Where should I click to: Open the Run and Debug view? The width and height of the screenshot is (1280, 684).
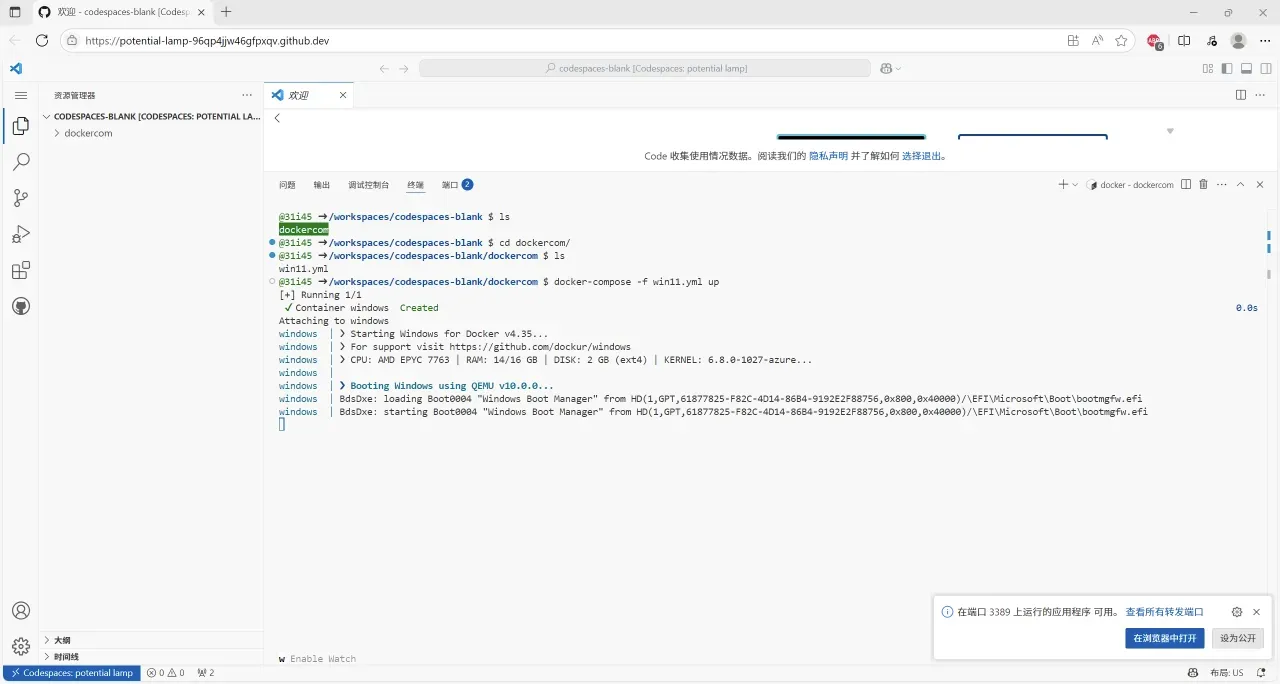click(21, 234)
